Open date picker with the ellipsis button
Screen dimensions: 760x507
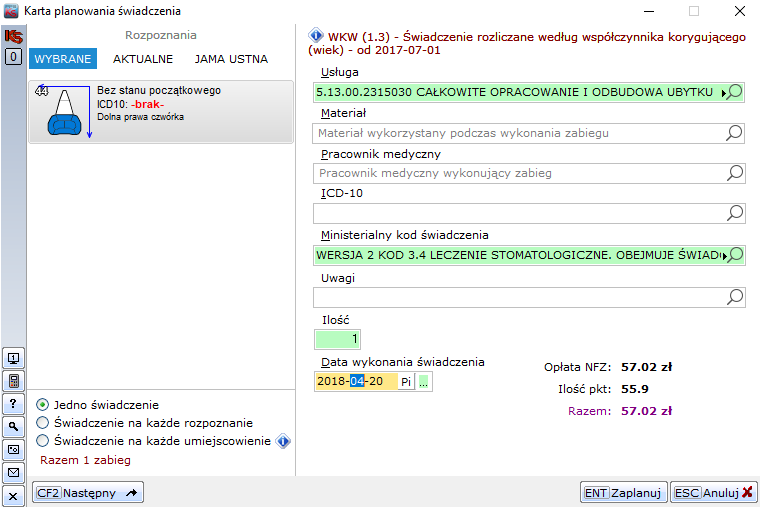pos(424,381)
